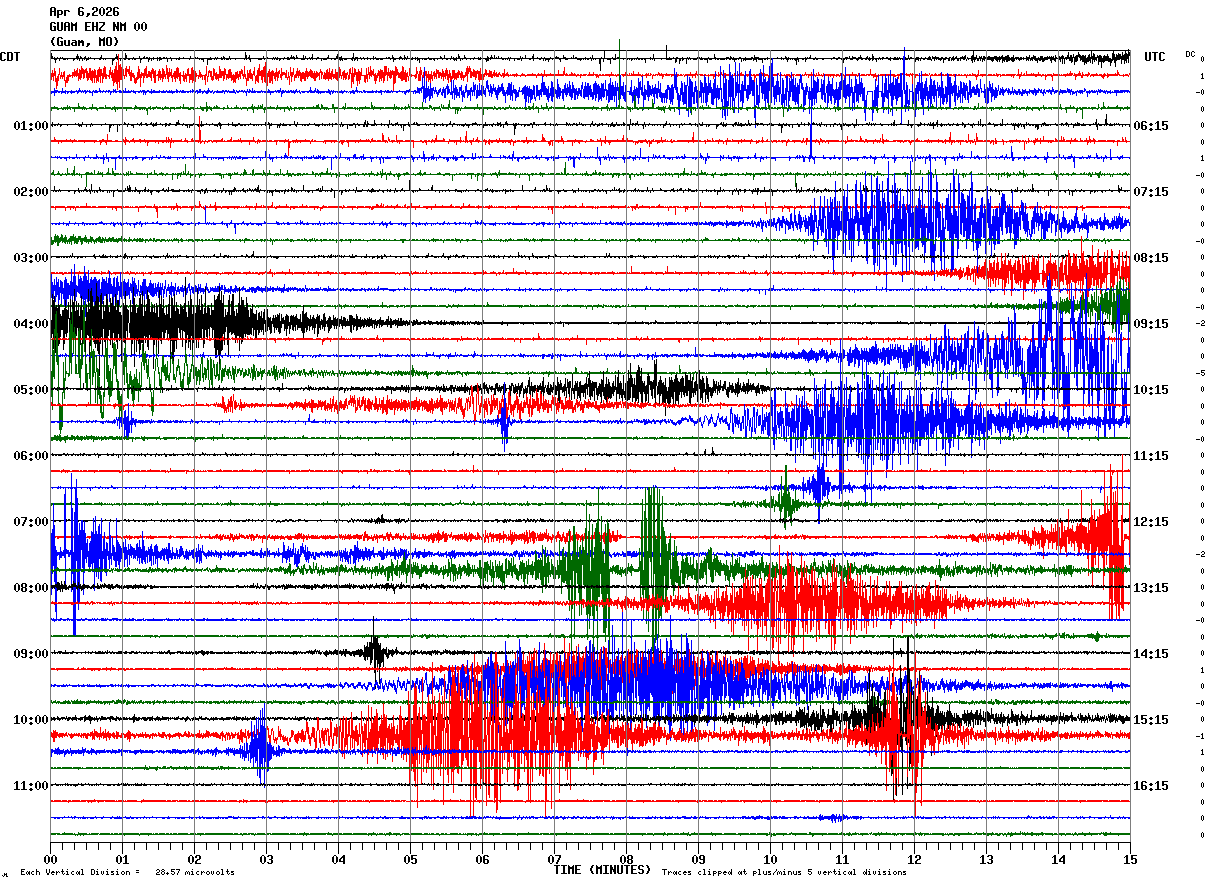Click minute tick "04" on the bottom axis
Screen dimensions: 1210x886
(338, 859)
